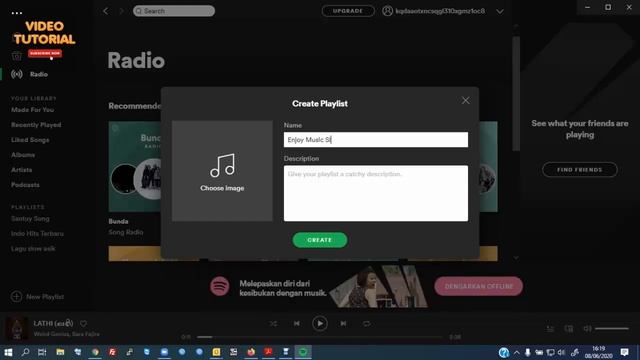The width and height of the screenshot is (640, 360).
Task: Open the Lagu slow asik playlist
Action: [x=33, y=249]
